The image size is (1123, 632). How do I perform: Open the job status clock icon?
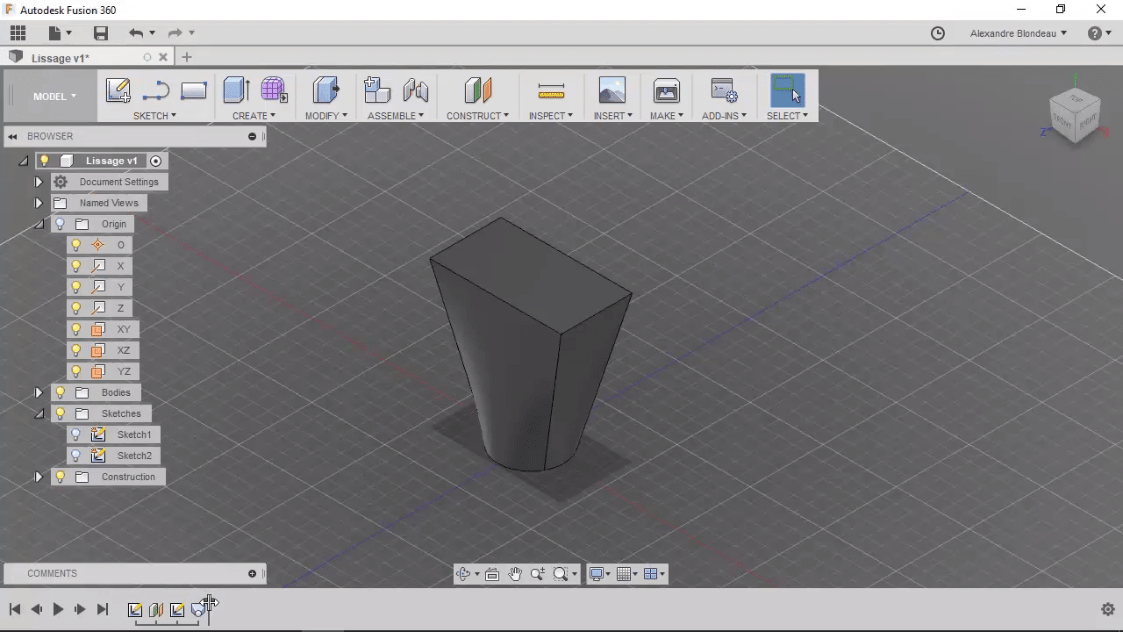coord(938,33)
